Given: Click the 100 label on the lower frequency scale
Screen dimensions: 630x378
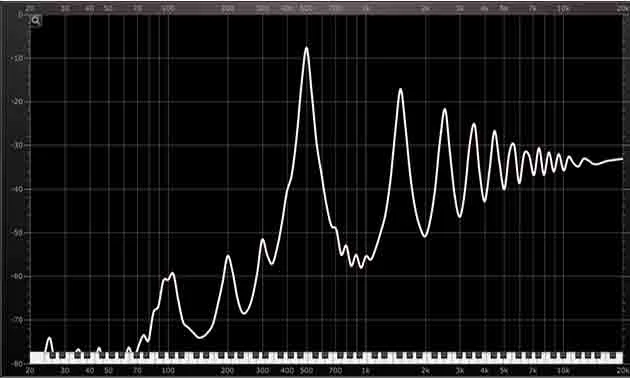Looking at the screenshot, I should 168,370.
